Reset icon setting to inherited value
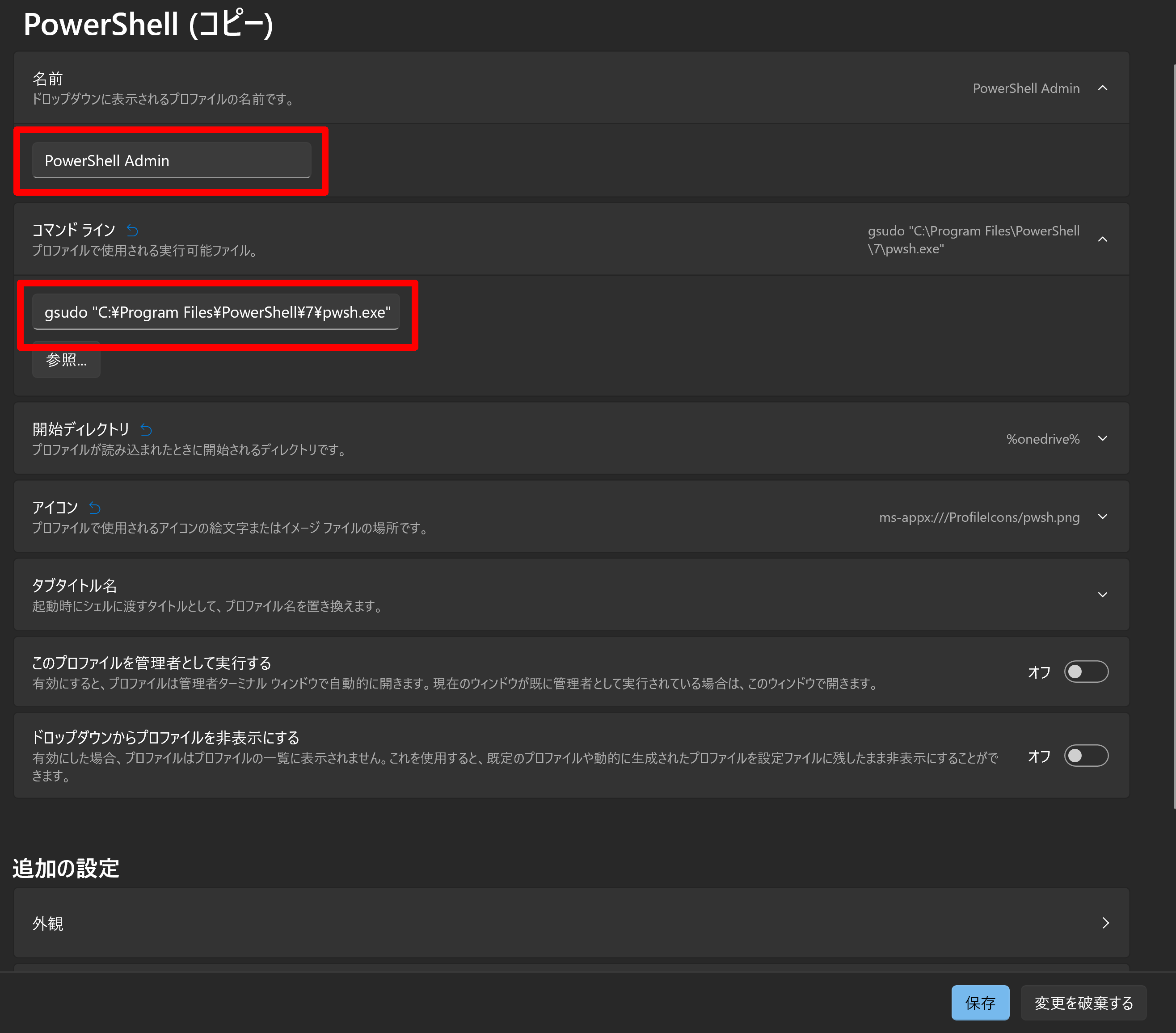 coord(95,508)
